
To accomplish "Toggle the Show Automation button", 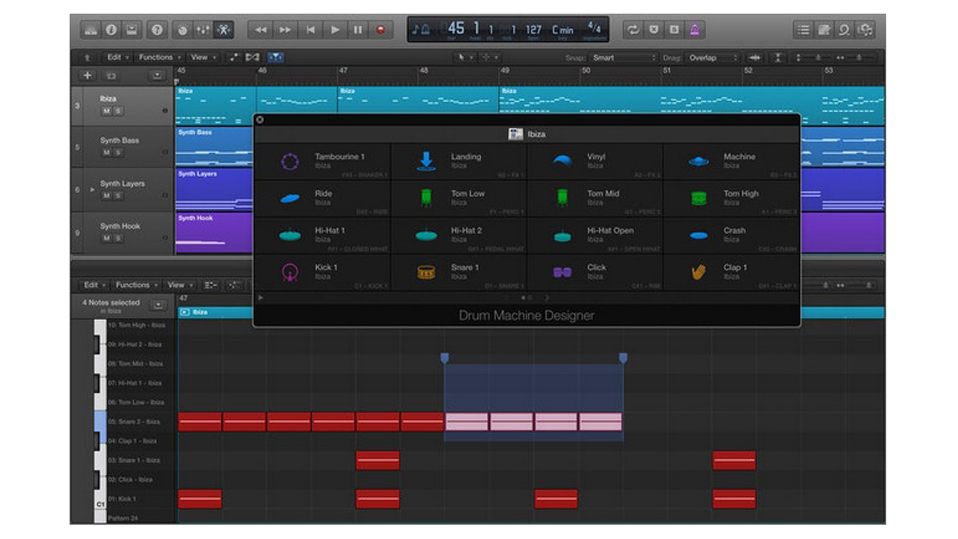I will tap(234, 57).
